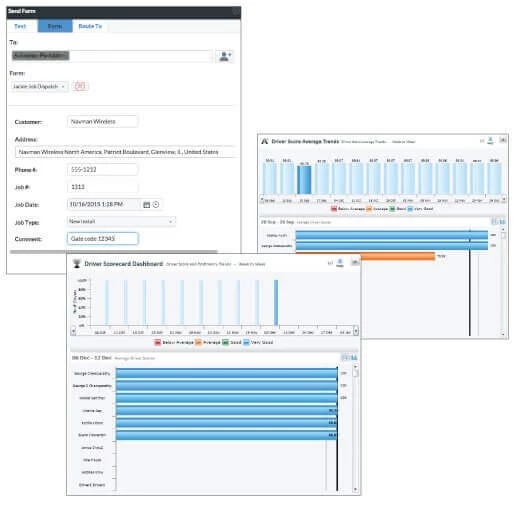Click the right scroll arrow on the Scorecard date axis

click(x=356, y=331)
